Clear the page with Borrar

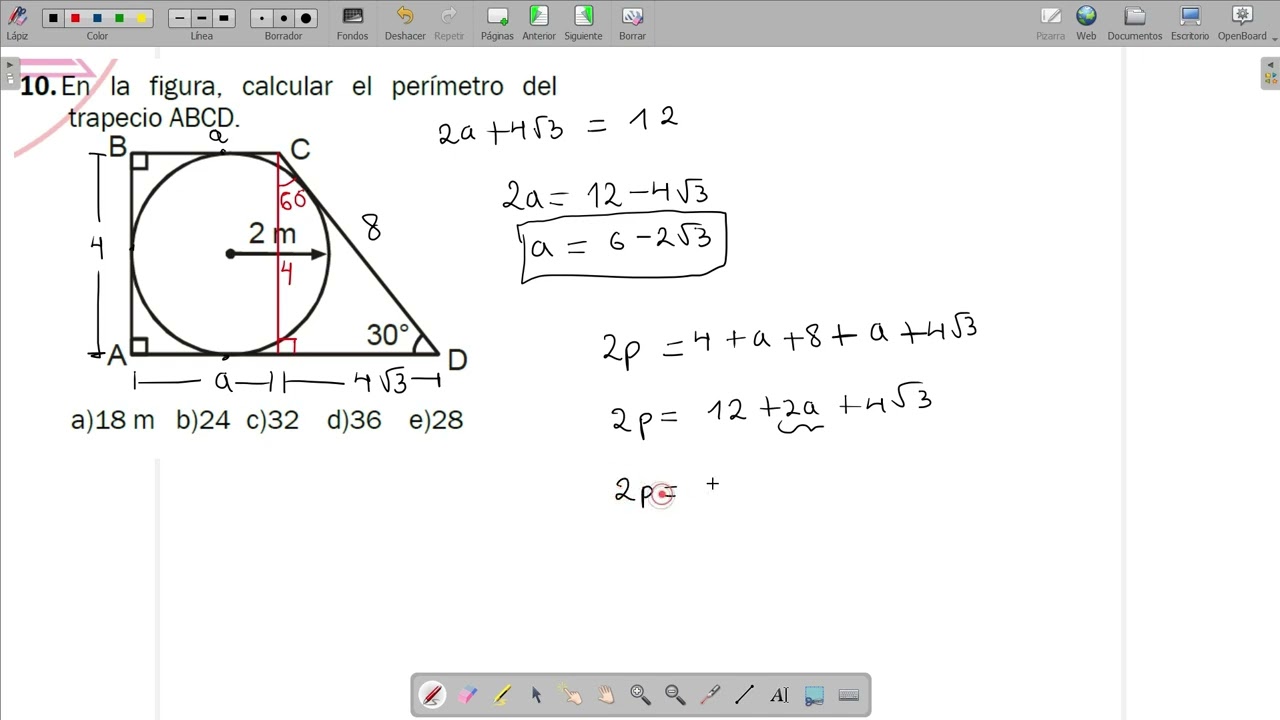(x=632, y=22)
